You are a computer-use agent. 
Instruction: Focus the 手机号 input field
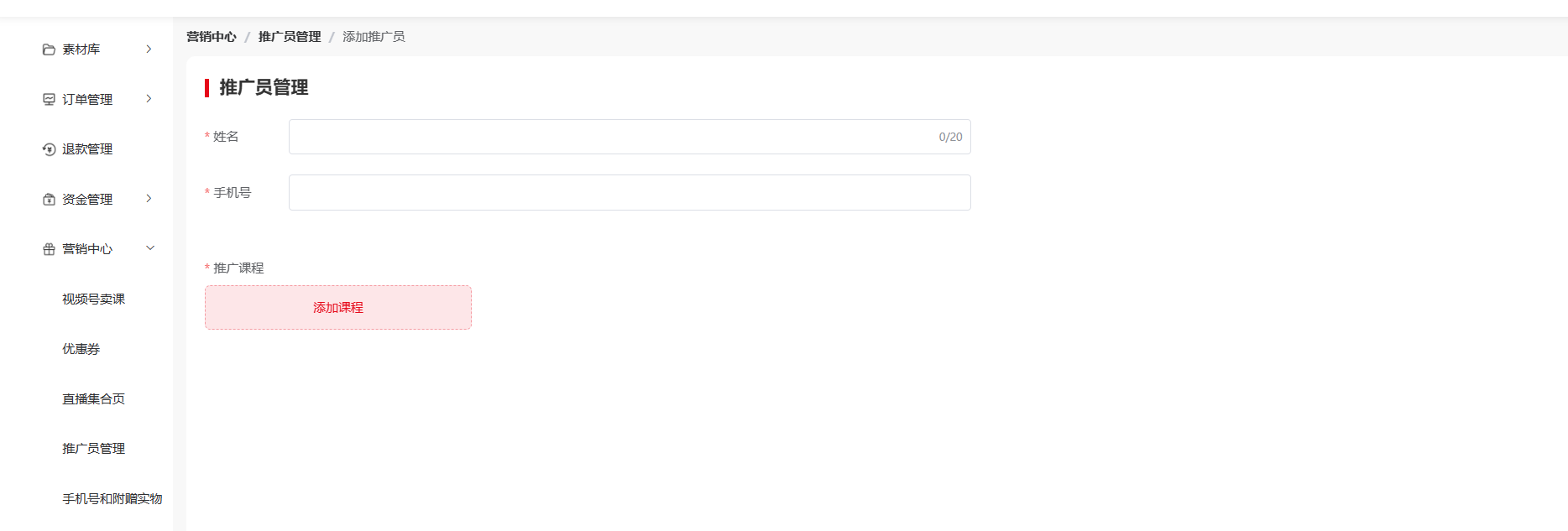(x=630, y=192)
